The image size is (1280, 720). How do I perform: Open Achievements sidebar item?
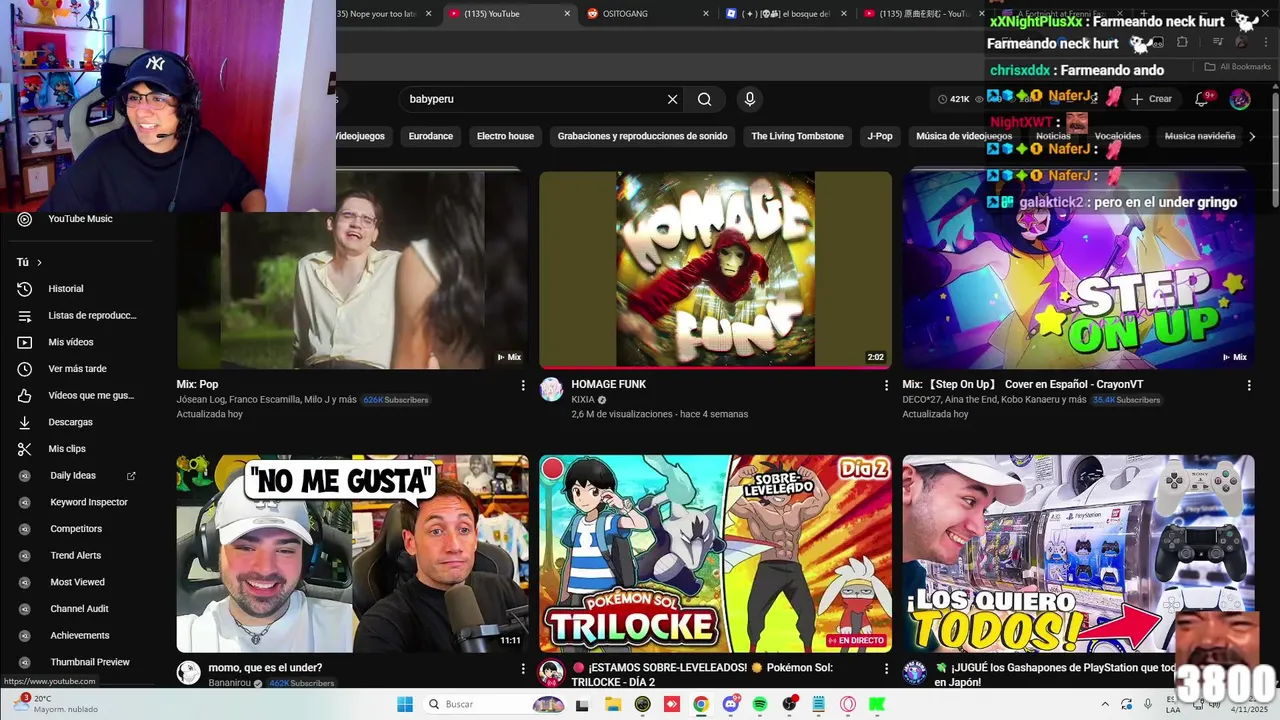click(x=80, y=636)
